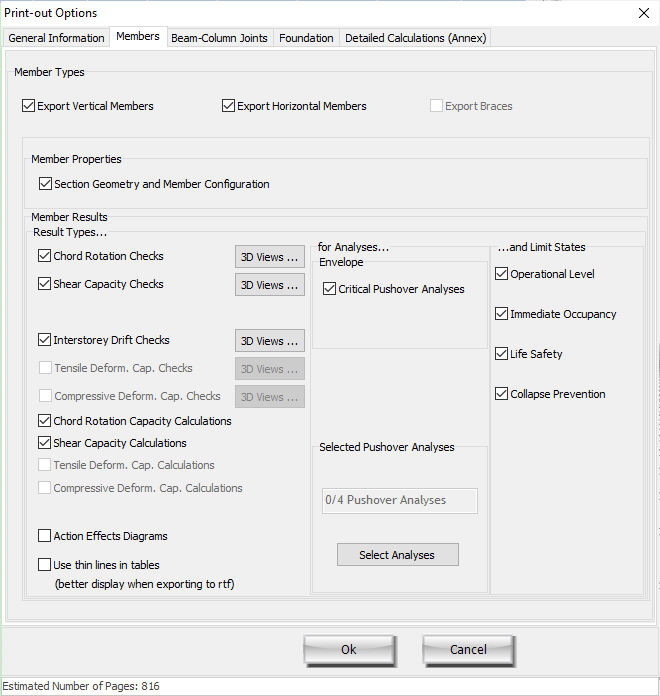Open 3D Views for Shear Capacity Checks
Image resolution: width=660 pixels, height=696 pixels.
tap(269, 285)
